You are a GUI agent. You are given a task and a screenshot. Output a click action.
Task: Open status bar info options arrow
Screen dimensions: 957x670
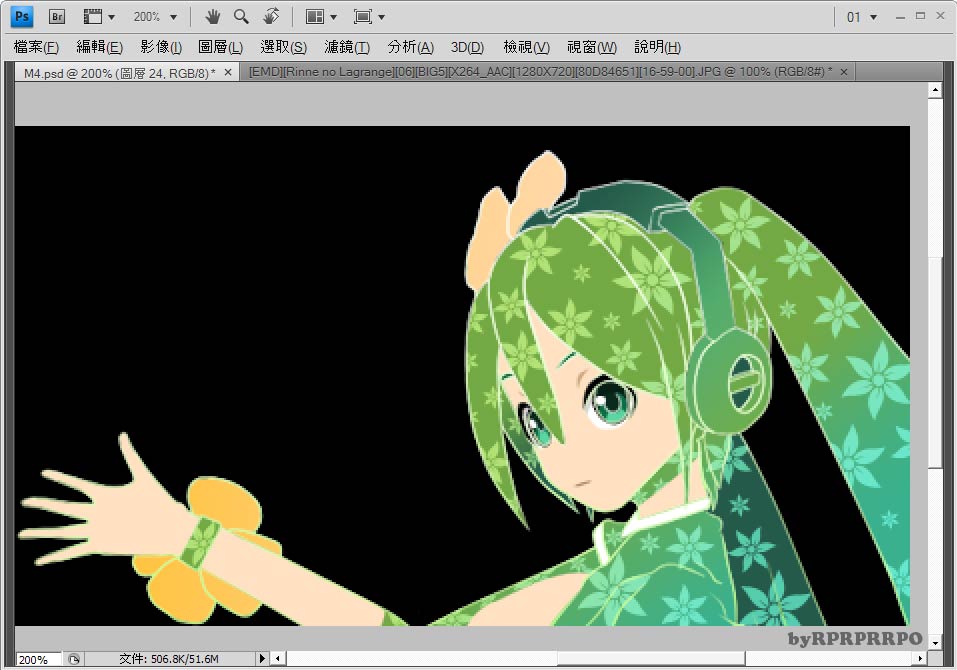click(262, 659)
